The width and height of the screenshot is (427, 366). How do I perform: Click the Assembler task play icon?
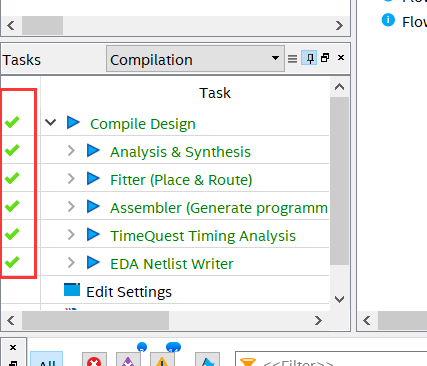tap(93, 206)
